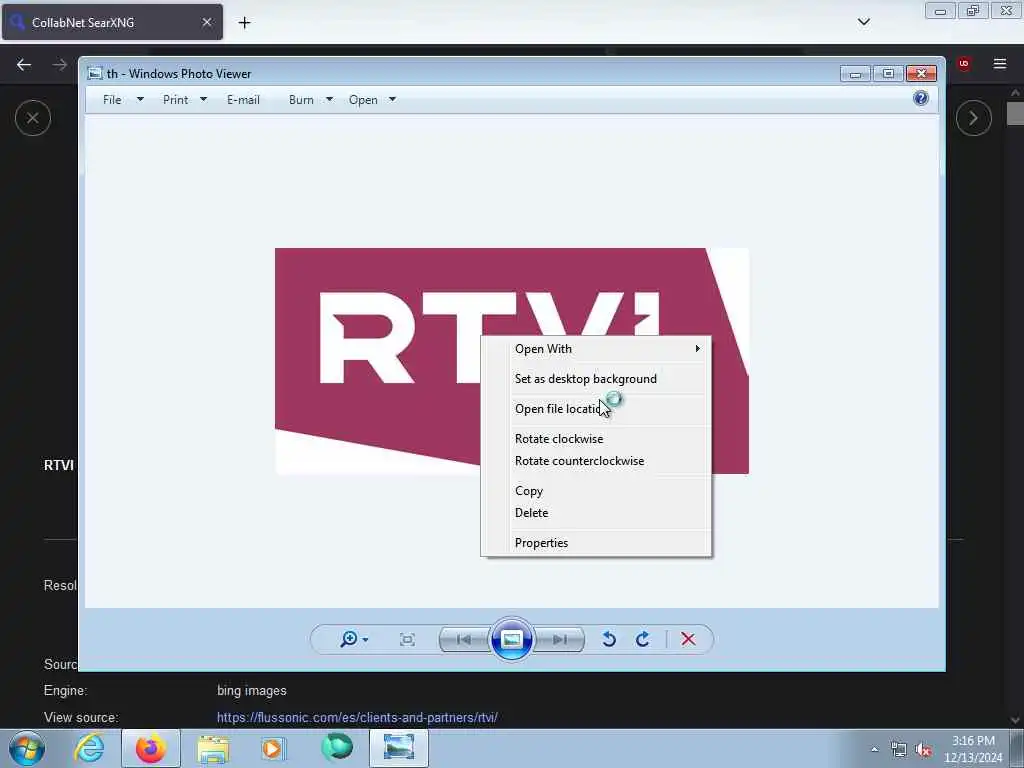
Task: Rotate image counterclockwise from bottom toolbar
Action: (x=609, y=639)
